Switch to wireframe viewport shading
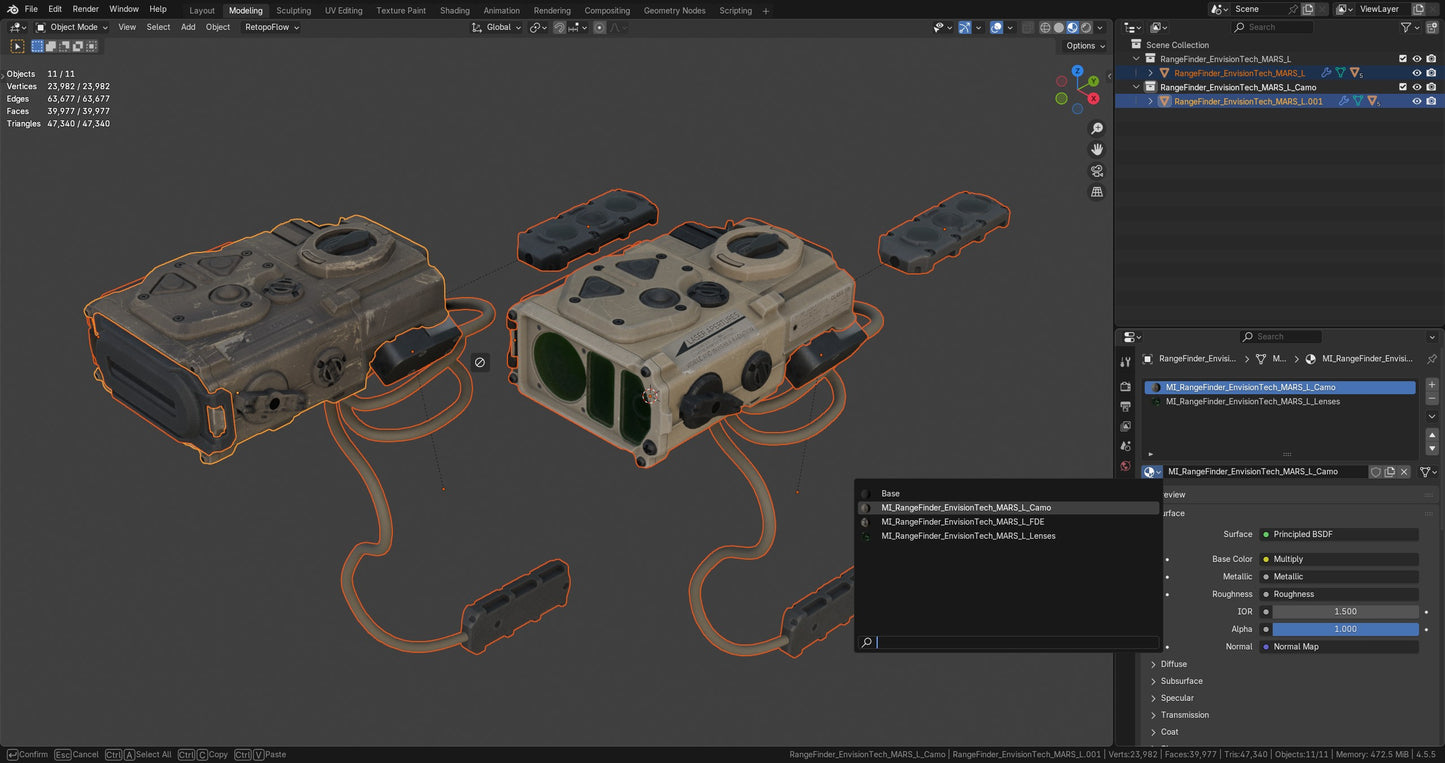Viewport: 1445px width, 763px height. (x=1045, y=28)
